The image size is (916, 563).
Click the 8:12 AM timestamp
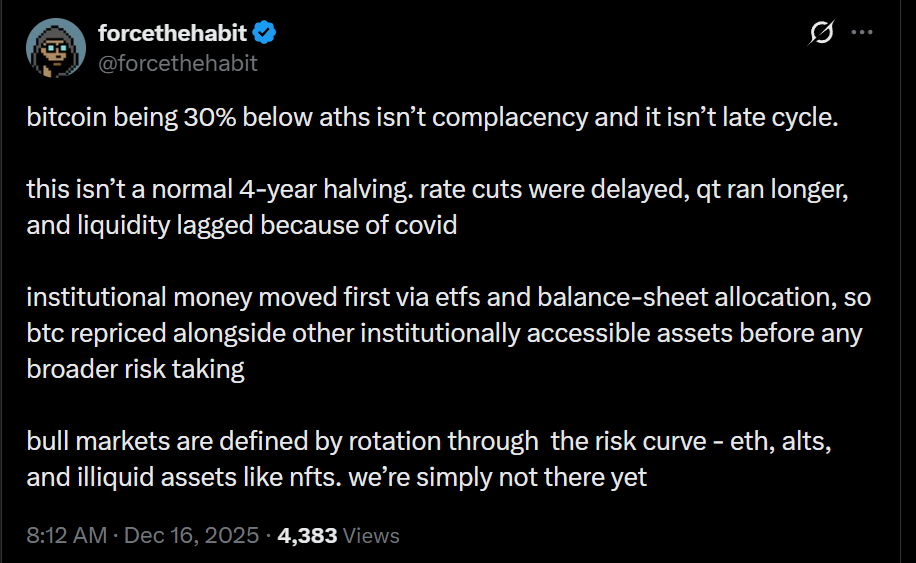pos(67,535)
